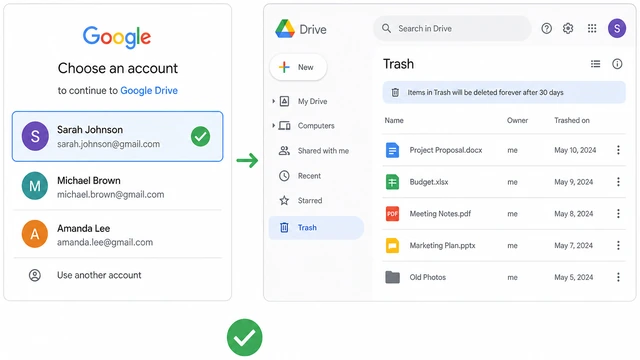Screen dimensions: 640x360
Task: Open more options for Marketing Plan.pptx
Action: [x=618, y=245]
